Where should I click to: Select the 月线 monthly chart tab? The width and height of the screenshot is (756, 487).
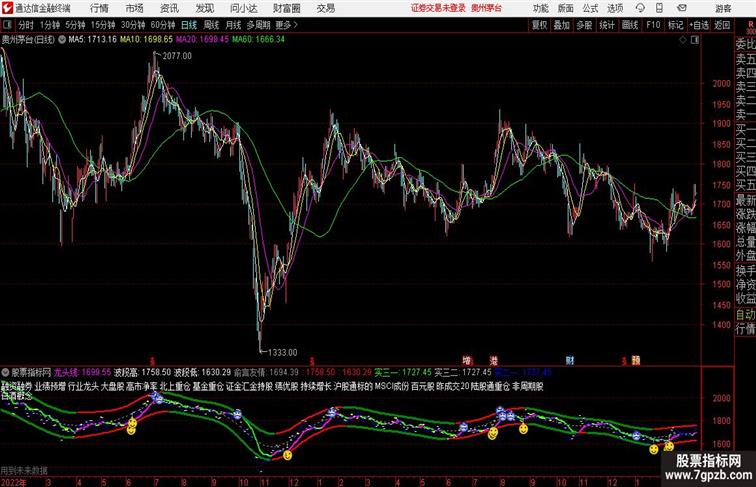(x=233, y=25)
